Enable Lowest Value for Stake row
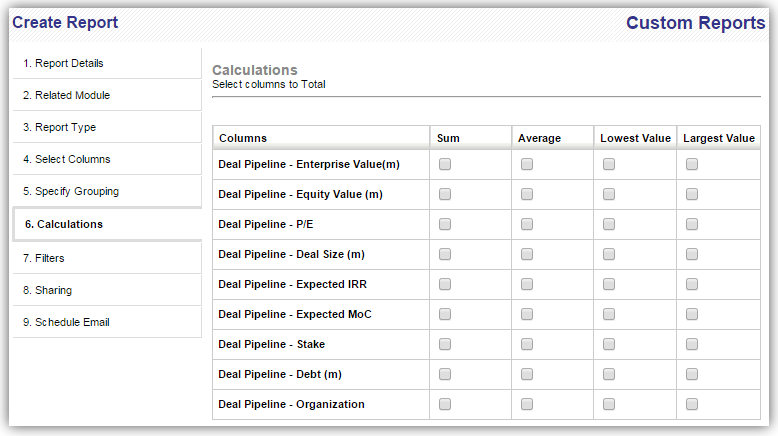The image size is (778, 436). tap(609, 344)
